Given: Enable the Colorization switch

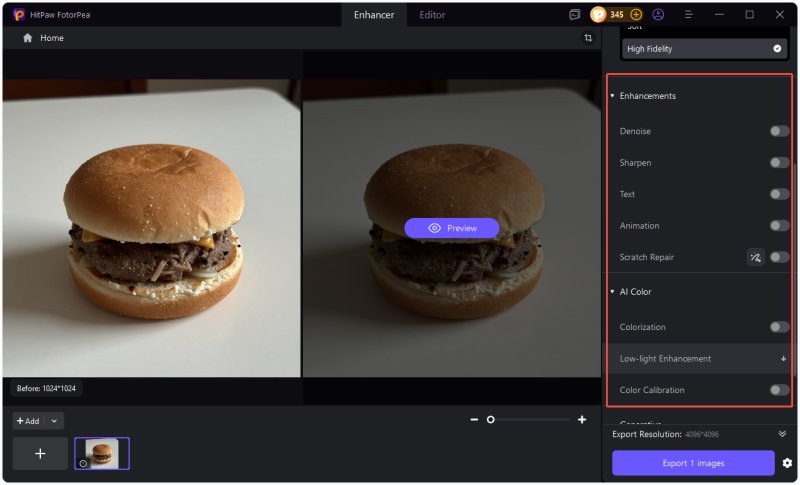Looking at the screenshot, I should [x=780, y=327].
